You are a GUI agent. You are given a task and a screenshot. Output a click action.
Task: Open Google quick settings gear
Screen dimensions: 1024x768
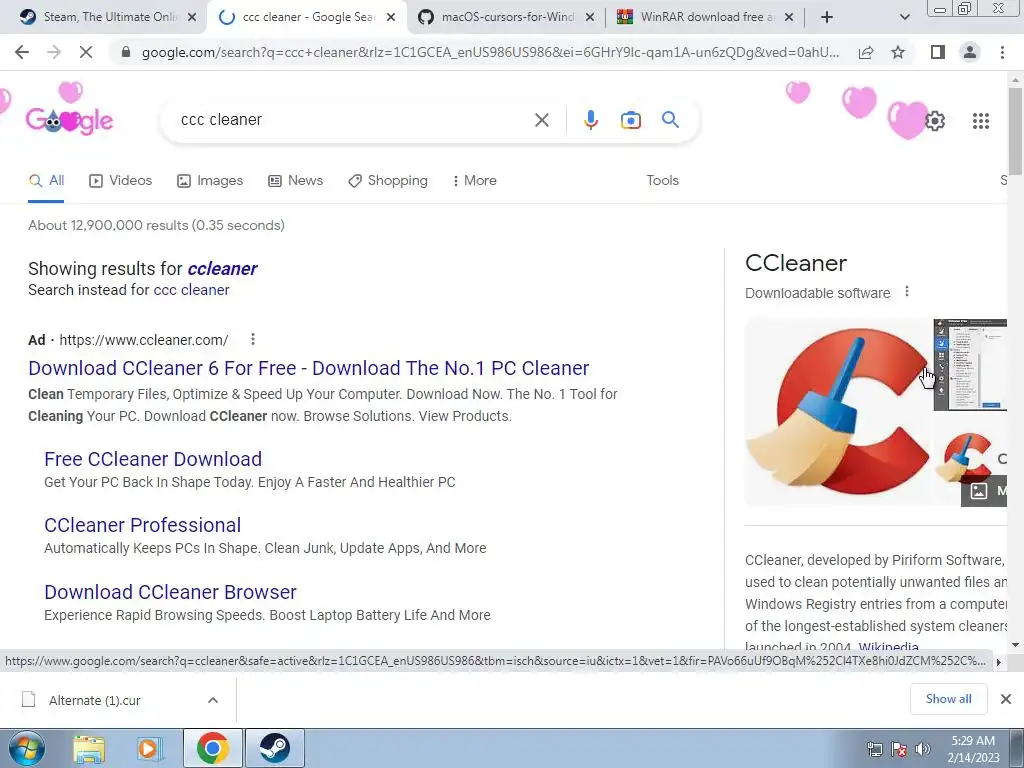pyautogui.click(x=935, y=121)
